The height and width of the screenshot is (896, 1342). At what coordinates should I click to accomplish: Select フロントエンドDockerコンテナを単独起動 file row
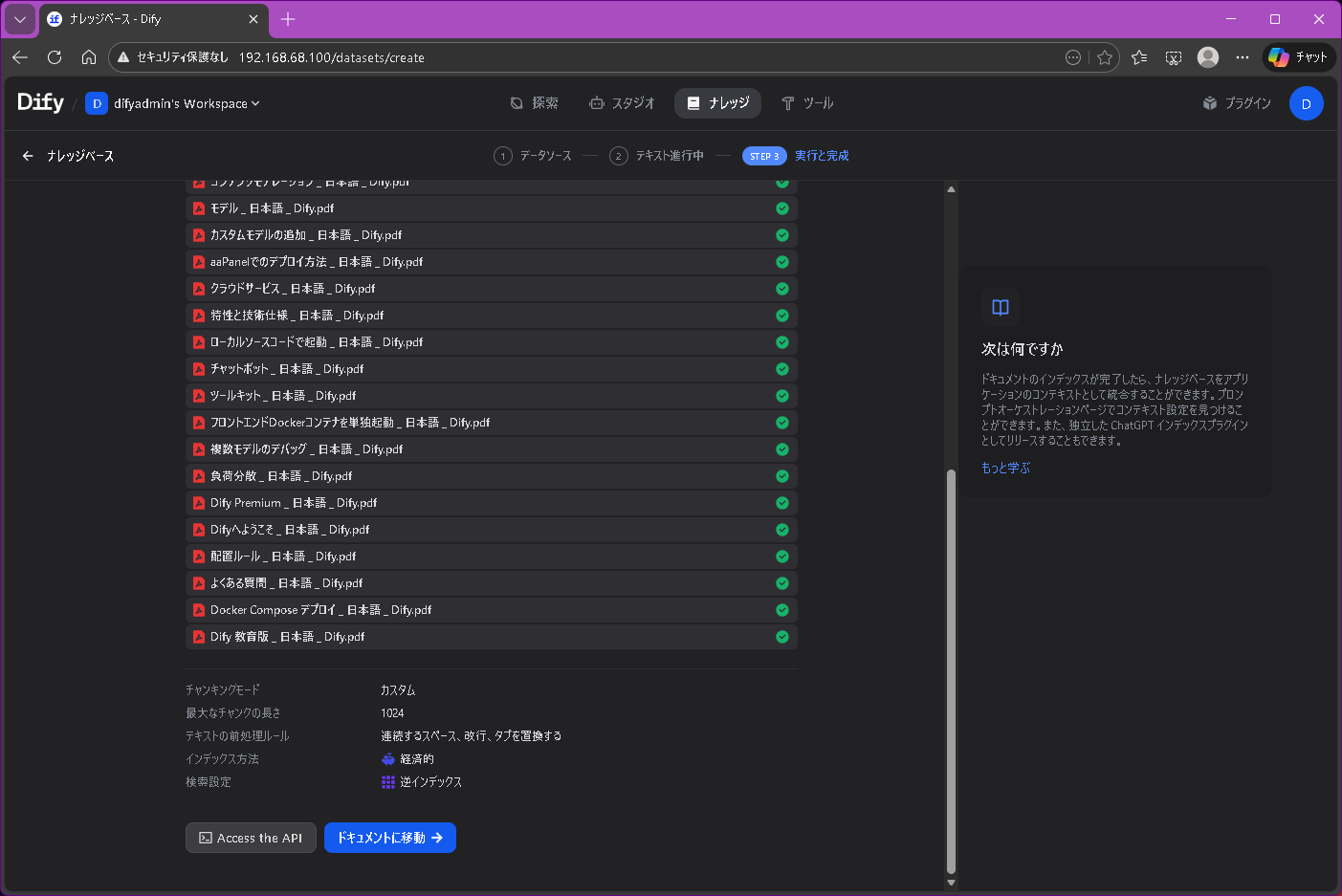[492, 423]
